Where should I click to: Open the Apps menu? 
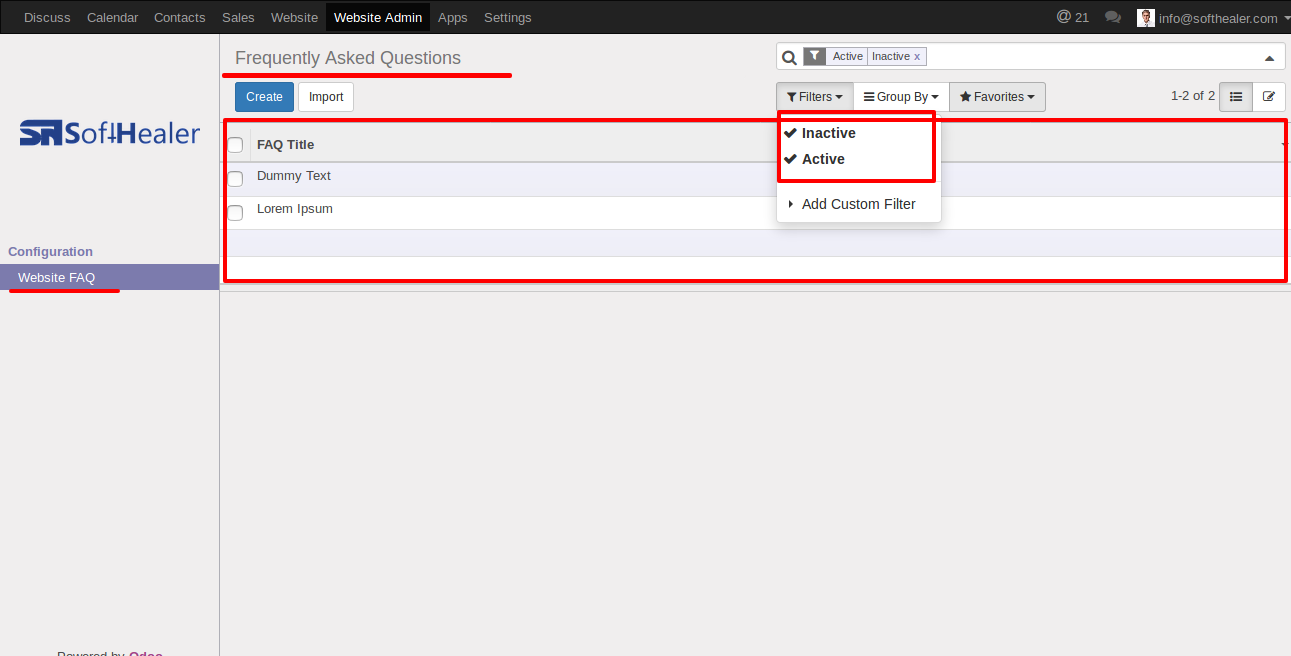(x=453, y=17)
